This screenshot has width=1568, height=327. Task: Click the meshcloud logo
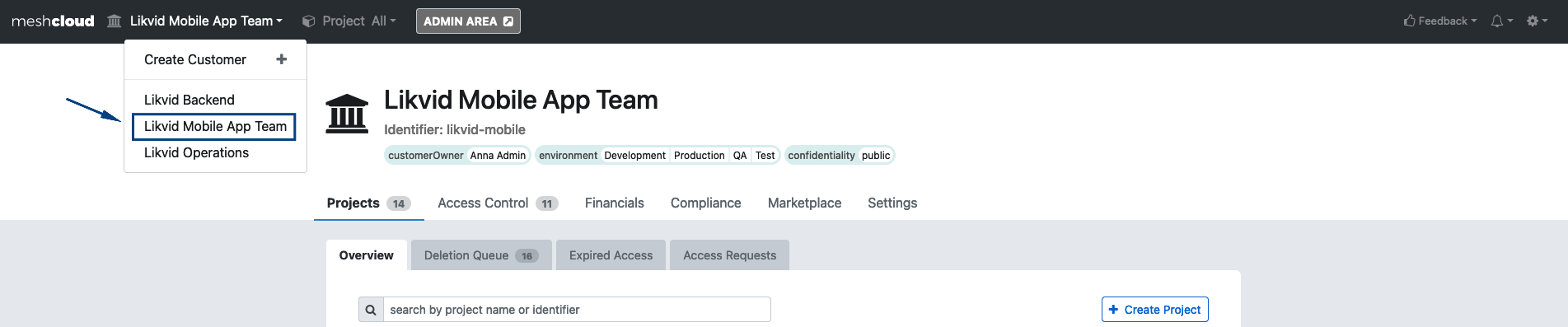[x=53, y=21]
